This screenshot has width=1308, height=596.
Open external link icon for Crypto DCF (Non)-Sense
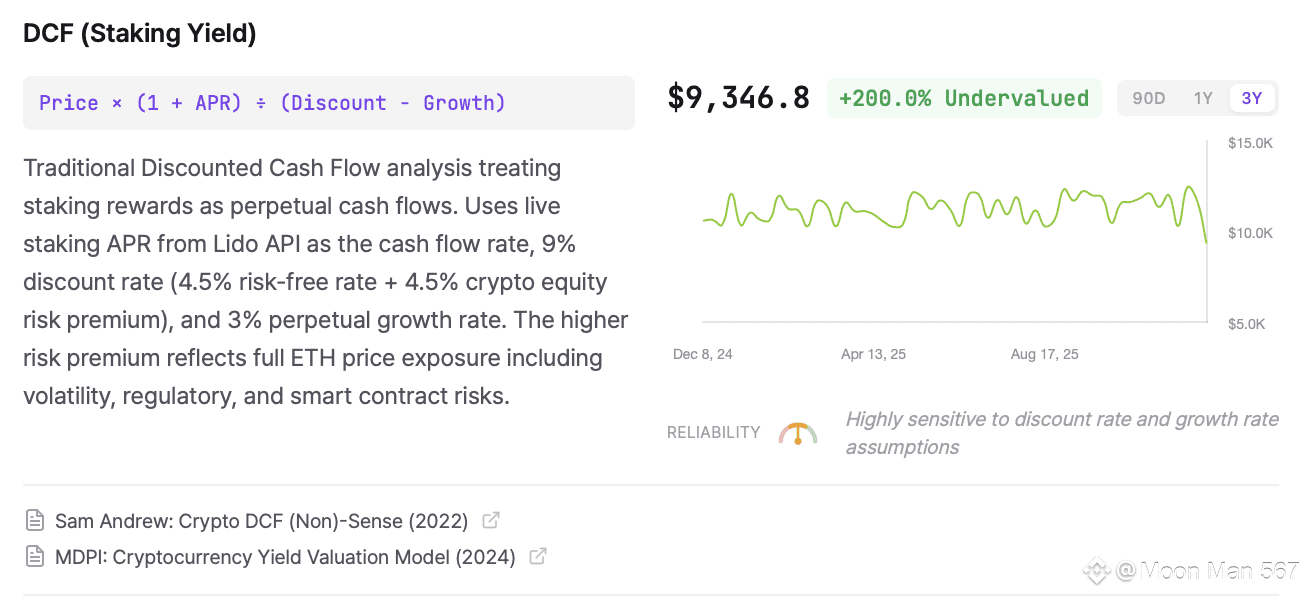pyautogui.click(x=491, y=520)
